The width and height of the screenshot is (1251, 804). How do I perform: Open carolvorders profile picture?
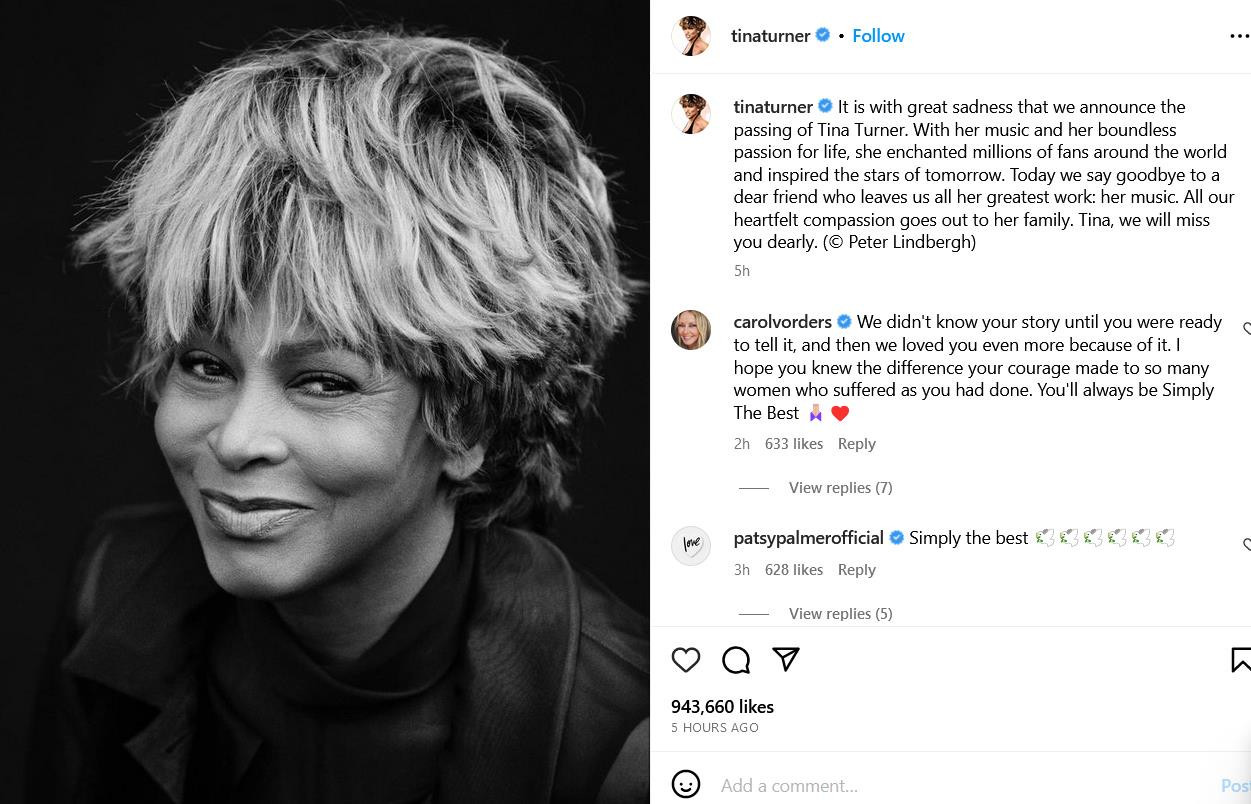click(x=691, y=330)
